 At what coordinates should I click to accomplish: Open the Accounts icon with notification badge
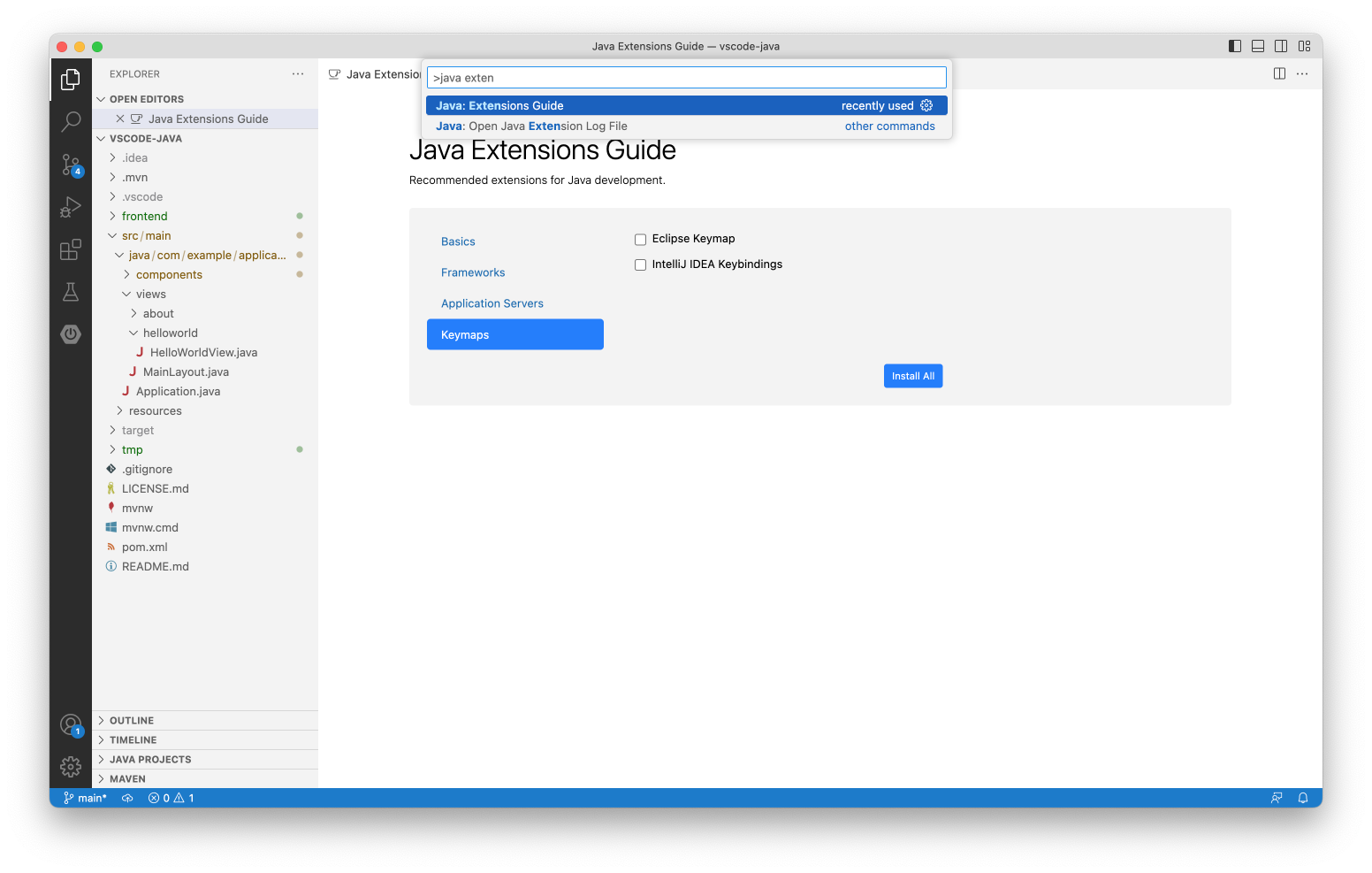[x=71, y=724]
